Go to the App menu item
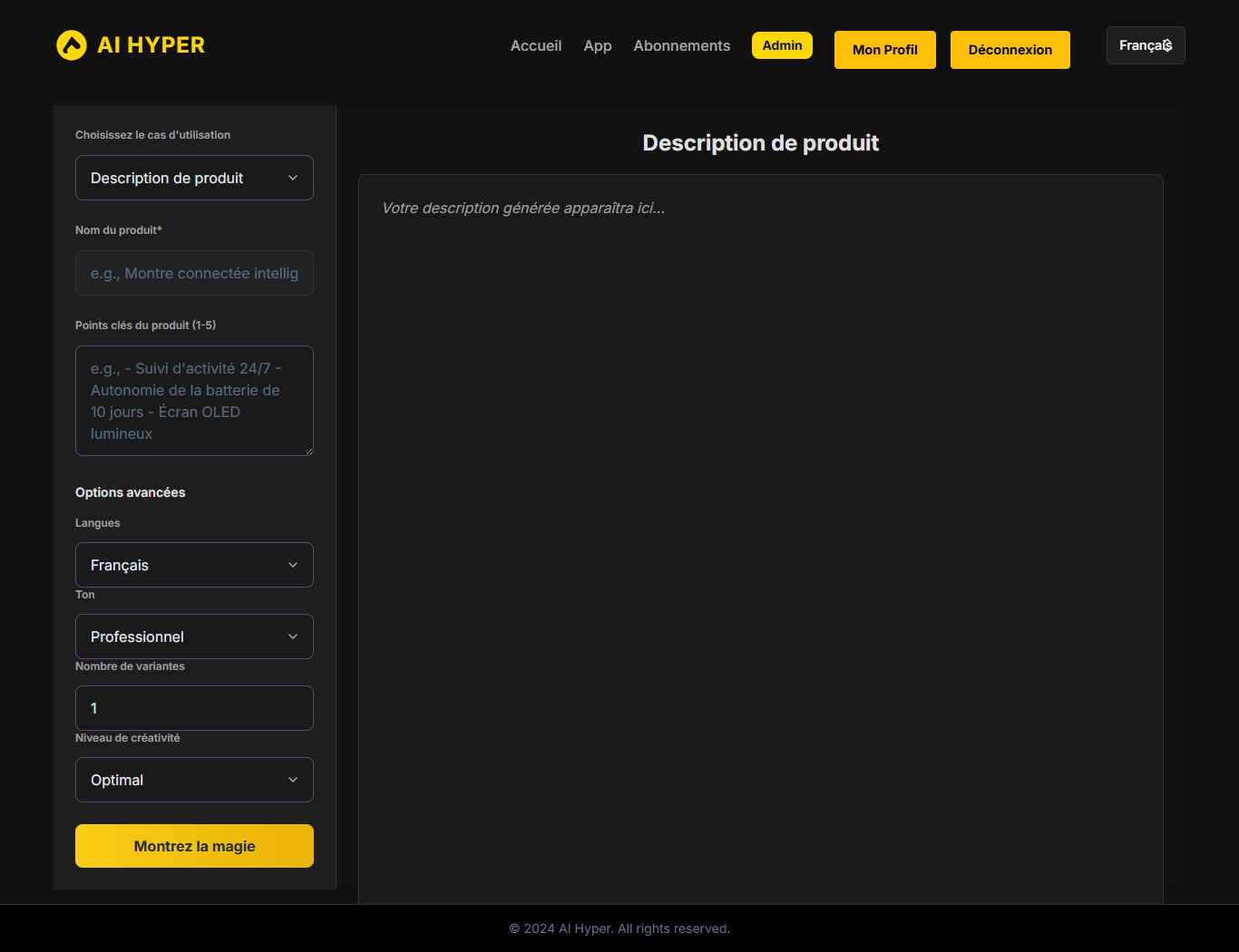 pyautogui.click(x=597, y=45)
